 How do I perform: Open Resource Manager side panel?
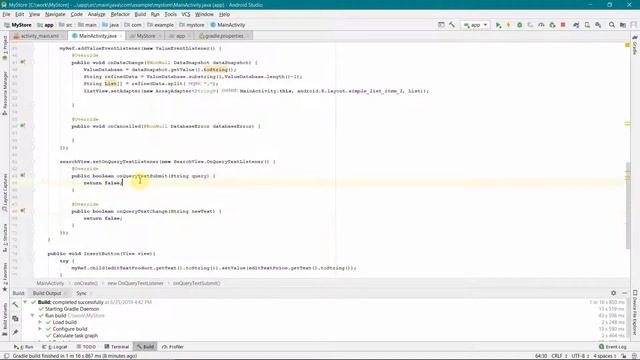click(x=5, y=93)
